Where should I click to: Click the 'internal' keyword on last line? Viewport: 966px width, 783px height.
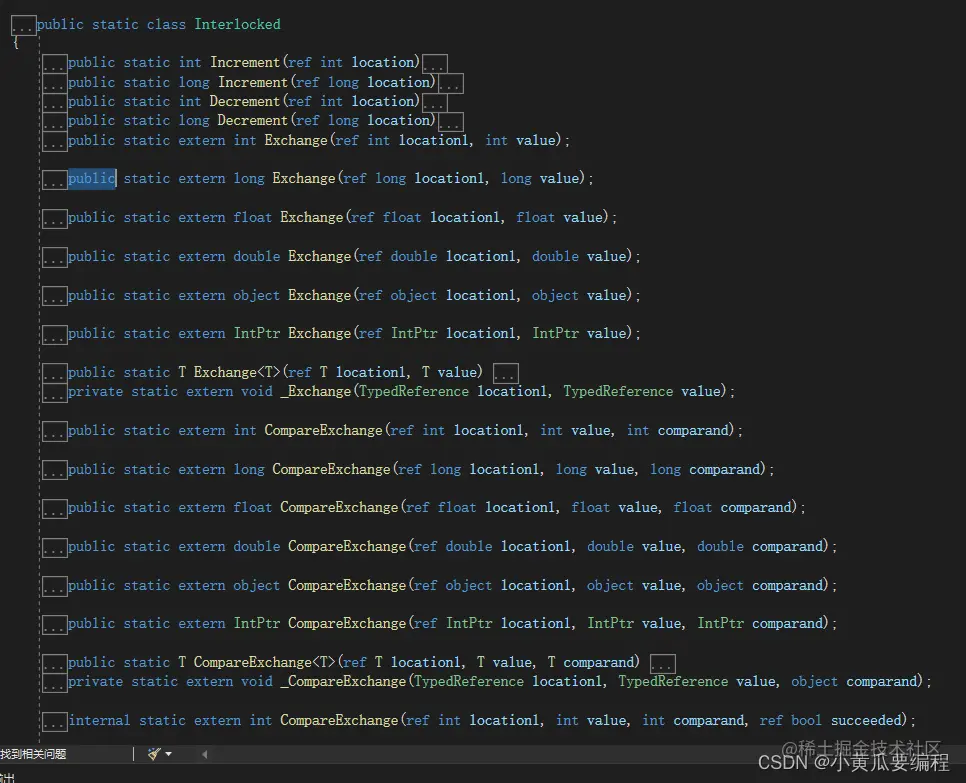tap(99, 720)
